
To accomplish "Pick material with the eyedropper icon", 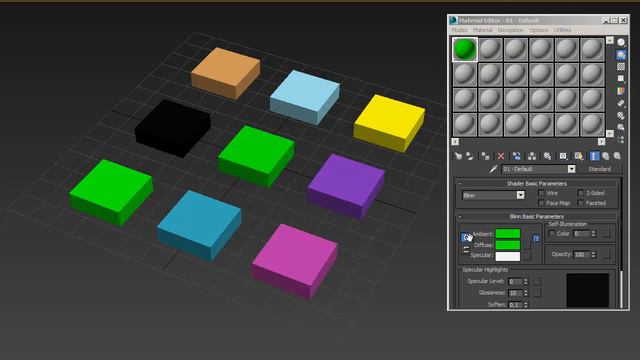I will [493, 169].
